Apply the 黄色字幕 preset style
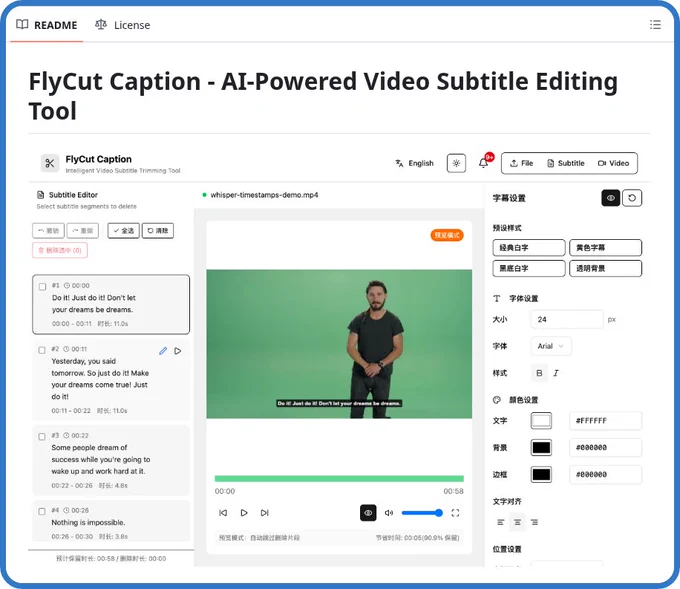Image resolution: width=680 pixels, height=589 pixels. (605, 248)
